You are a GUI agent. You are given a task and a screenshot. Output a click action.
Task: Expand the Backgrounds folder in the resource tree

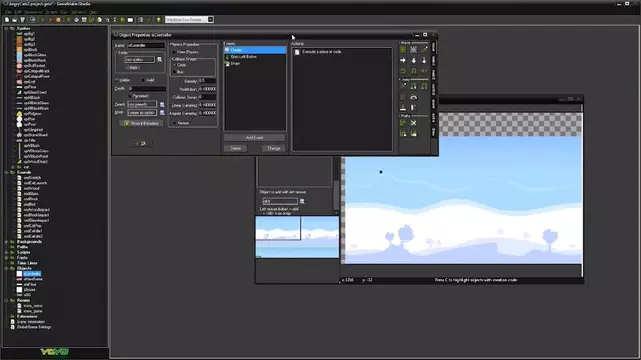tap(7, 242)
